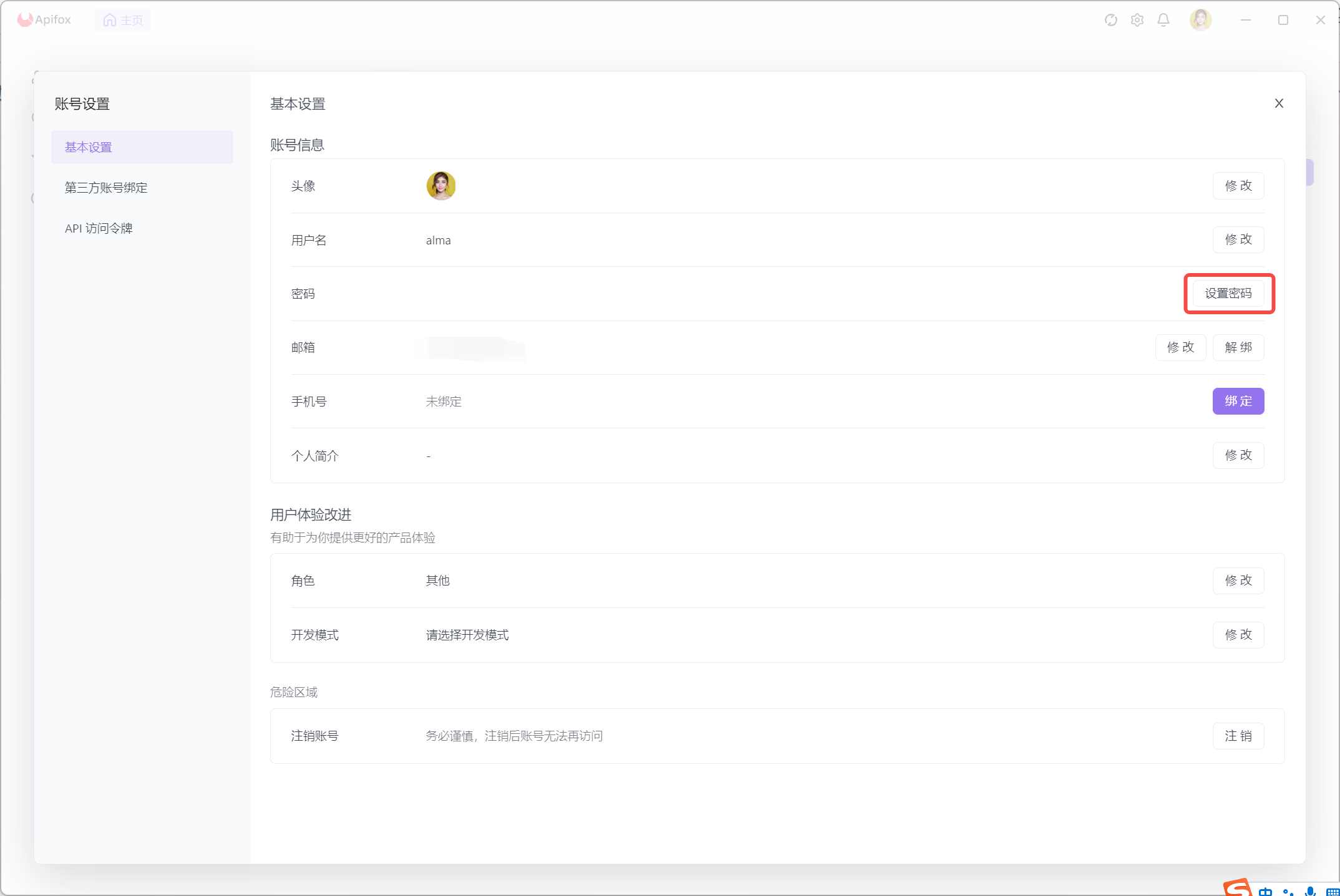Click 修改 button for avatar

pyautogui.click(x=1238, y=186)
